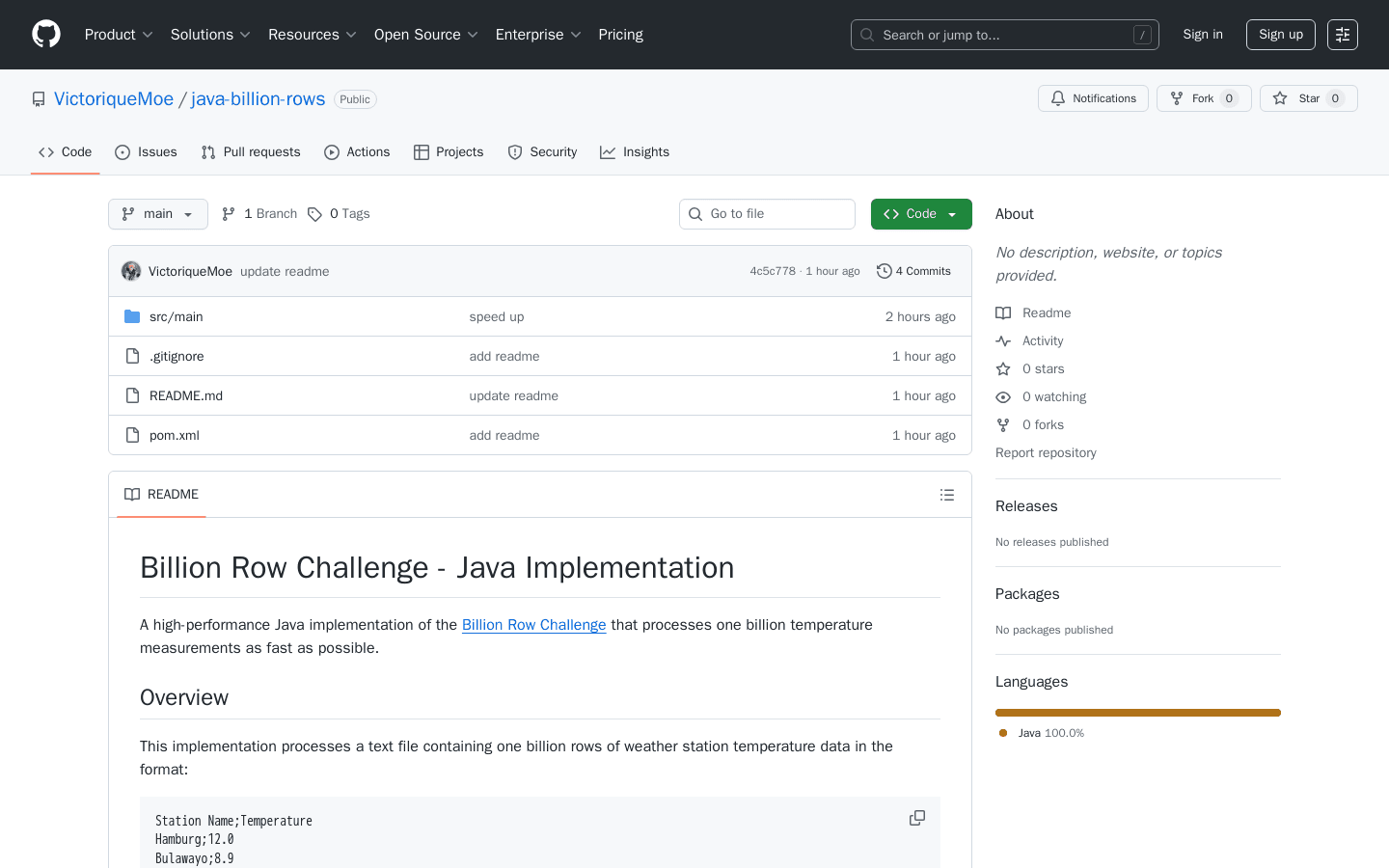Image resolution: width=1389 pixels, height=868 pixels.
Task: Copy the code block using copy icon
Action: pyautogui.click(x=915, y=817)
